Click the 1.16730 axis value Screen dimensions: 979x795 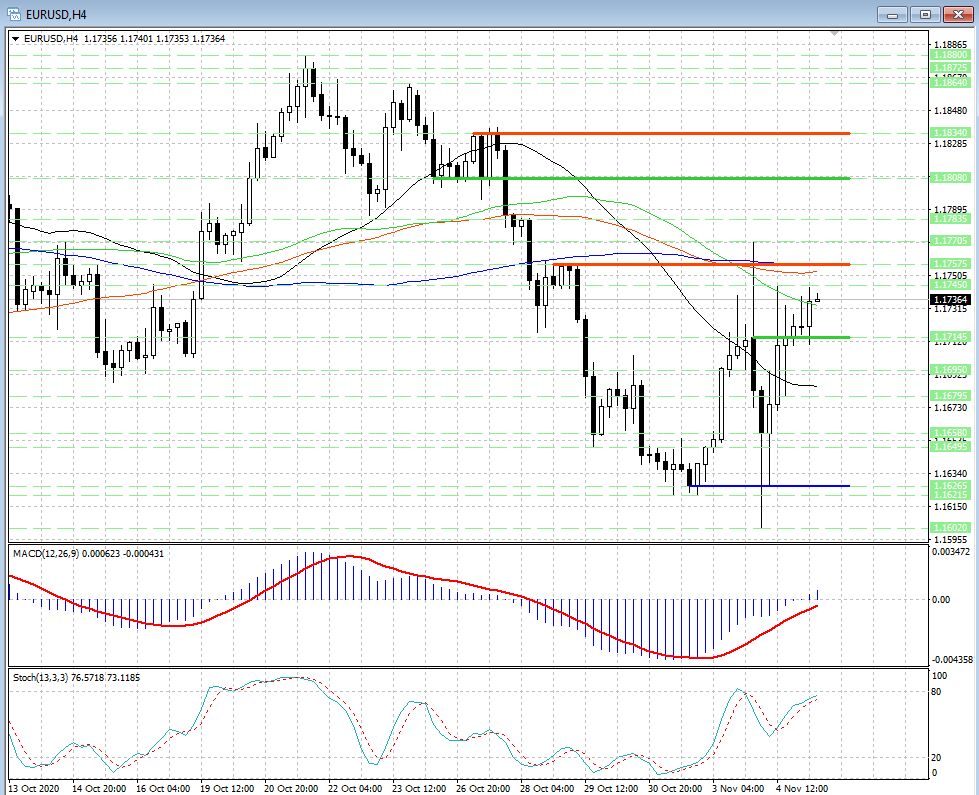click(950, 408)
